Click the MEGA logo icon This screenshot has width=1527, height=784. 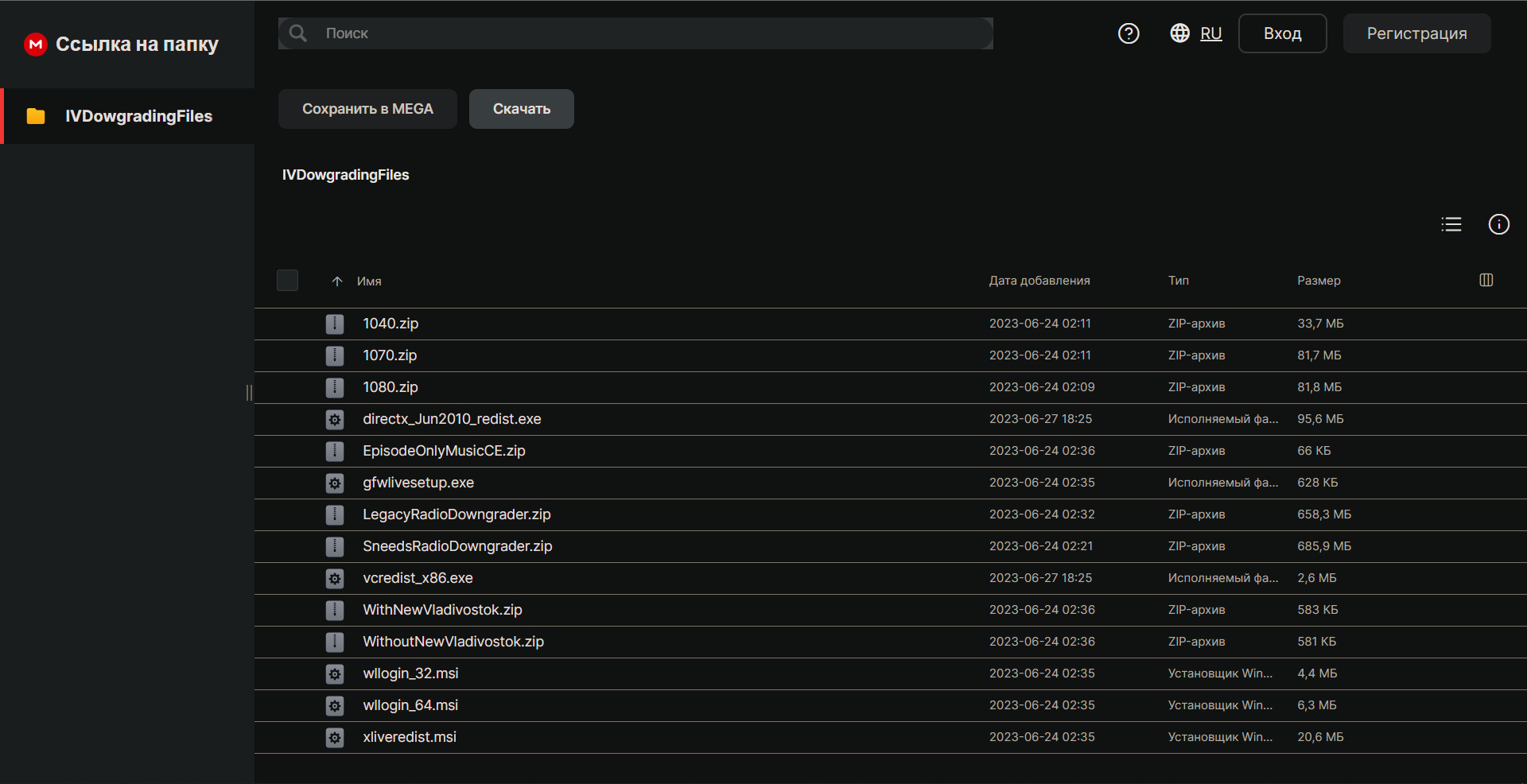pyautogui.click(x=36, y=45)
